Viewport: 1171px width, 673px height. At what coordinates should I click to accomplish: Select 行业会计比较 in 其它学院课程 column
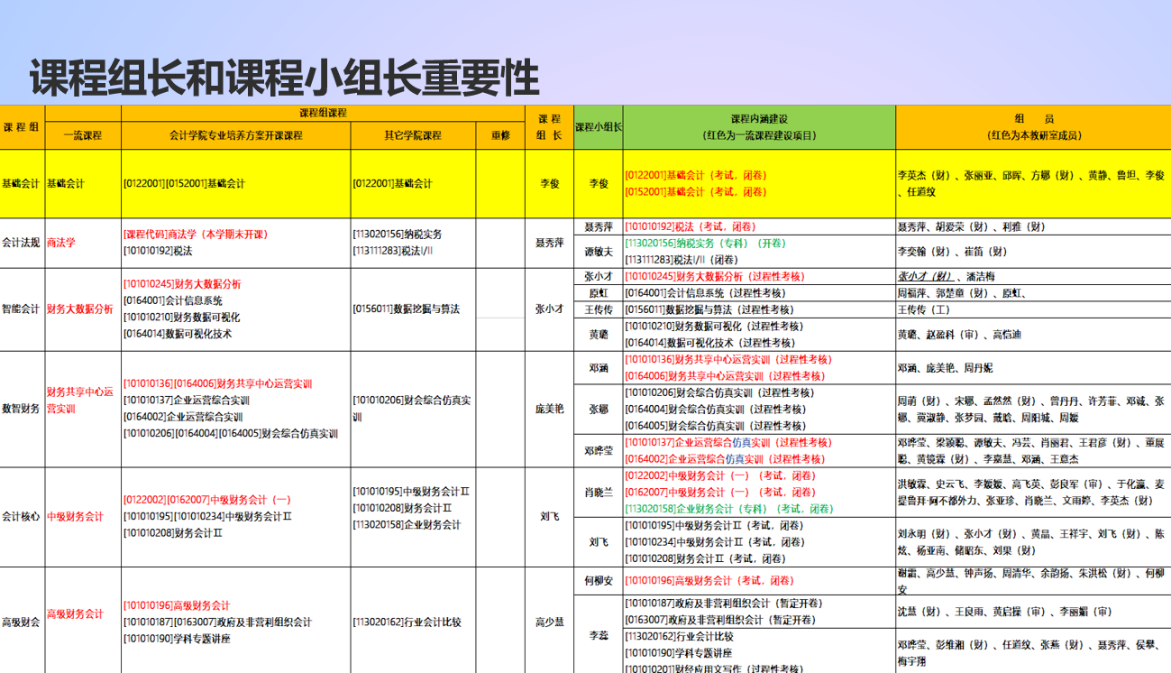407,622
